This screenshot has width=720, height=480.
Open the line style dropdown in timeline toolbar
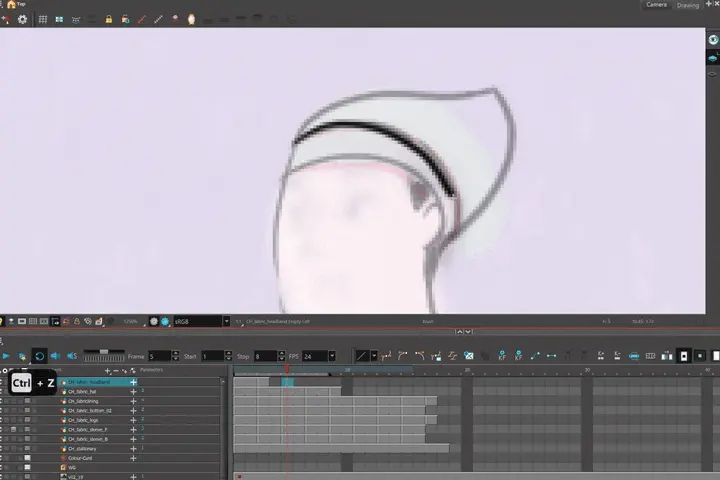click(374, 356)
